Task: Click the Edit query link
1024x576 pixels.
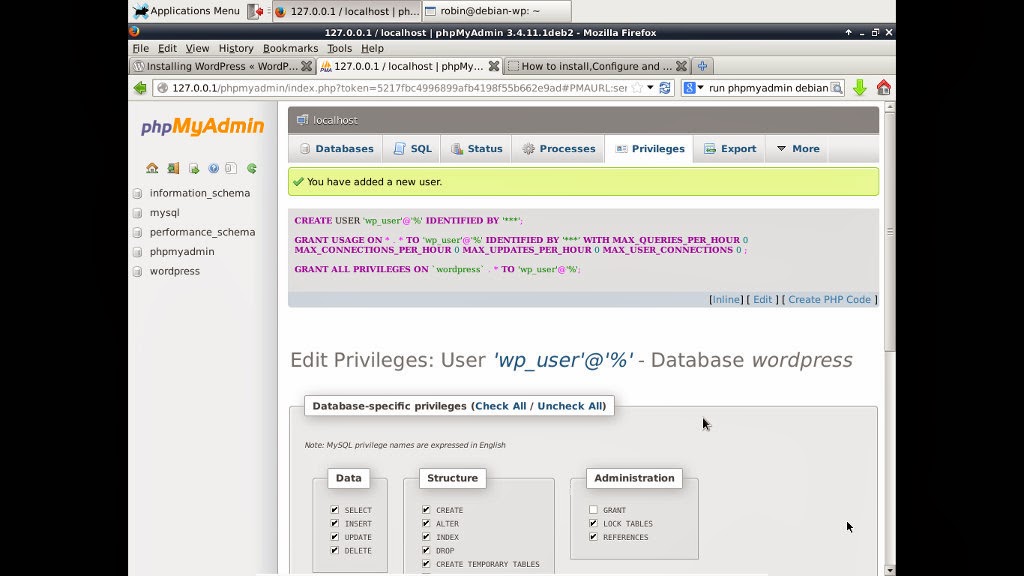Action: [x=762, y=300]
